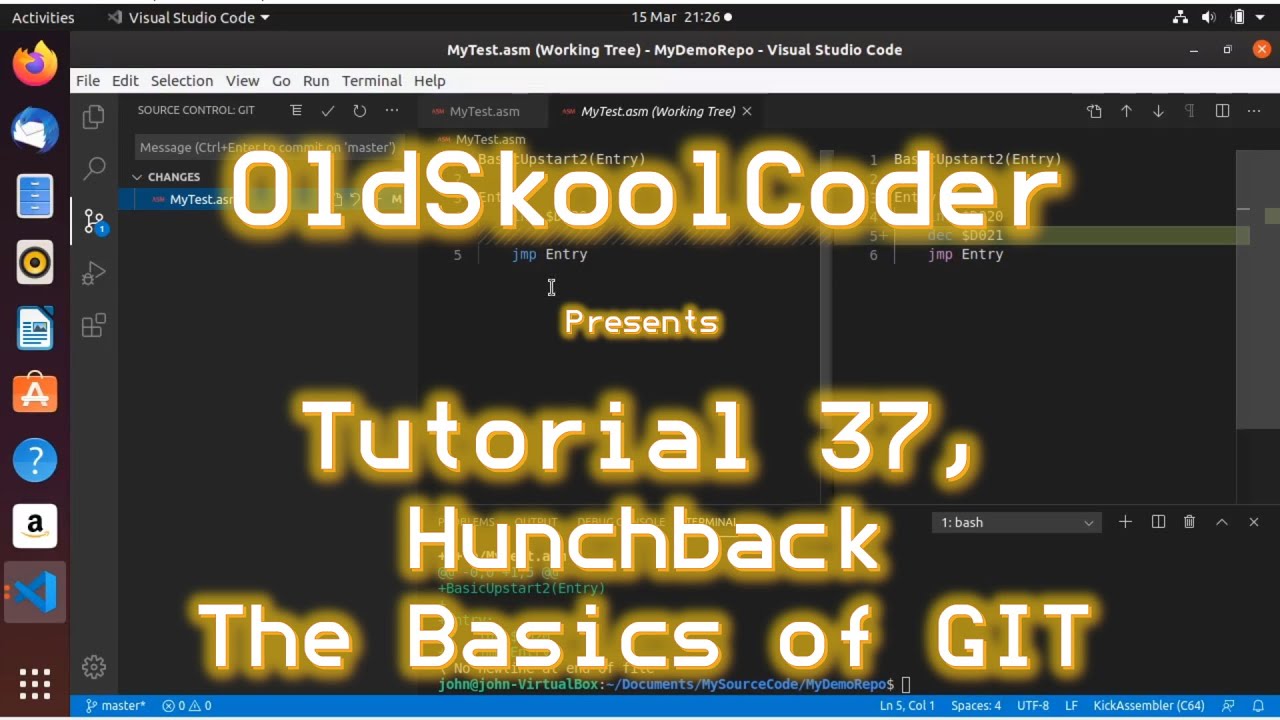Open the Edit menu
Screen dimensions: 1280x720
tap(125, 81)
